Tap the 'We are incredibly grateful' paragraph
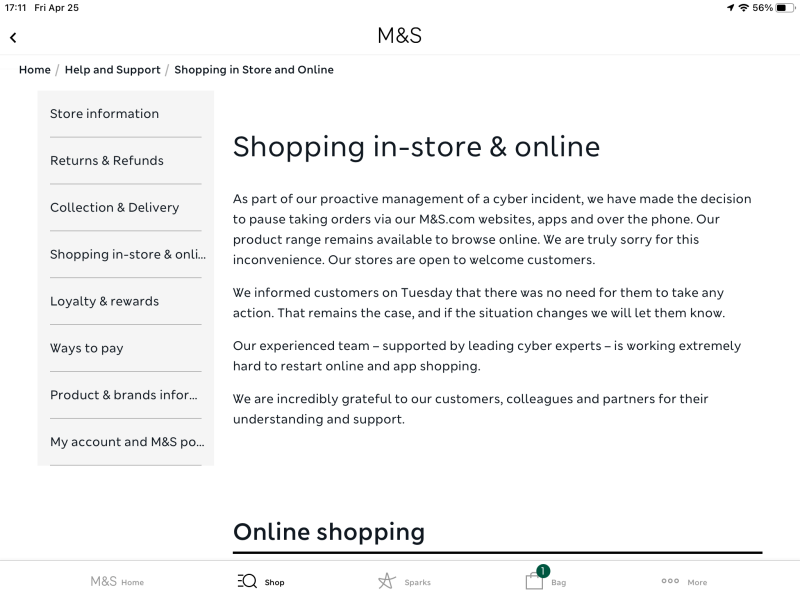 click(x=470, y=409)
